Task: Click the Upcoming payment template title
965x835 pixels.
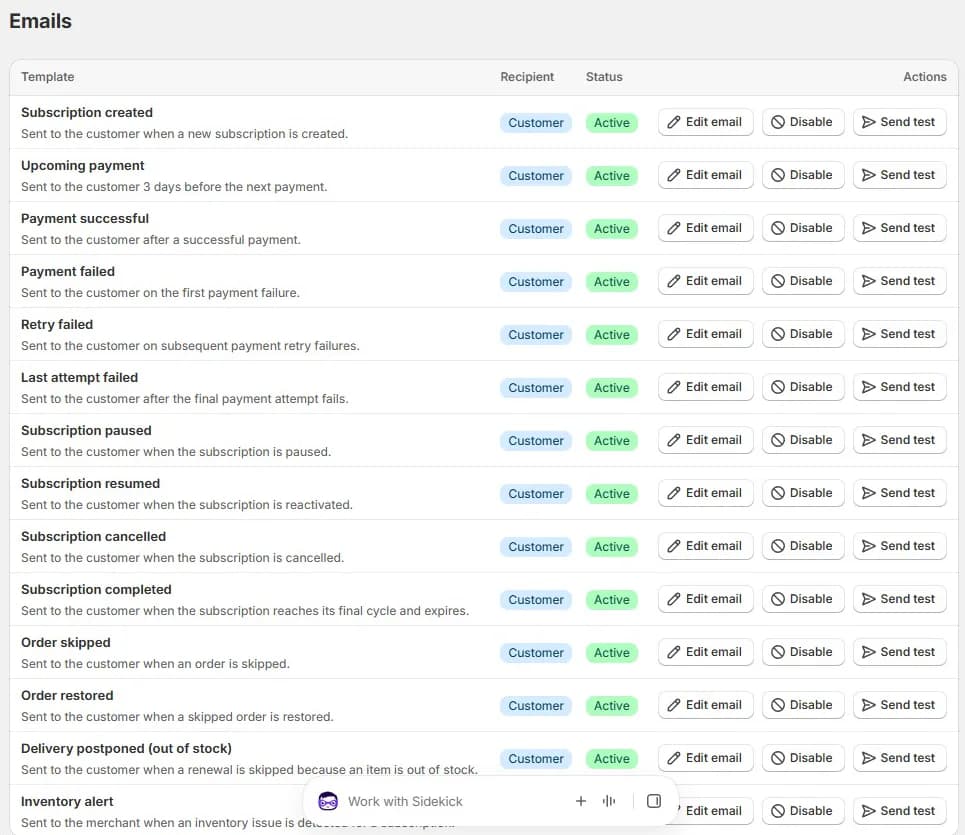Action: coord(82,166)
